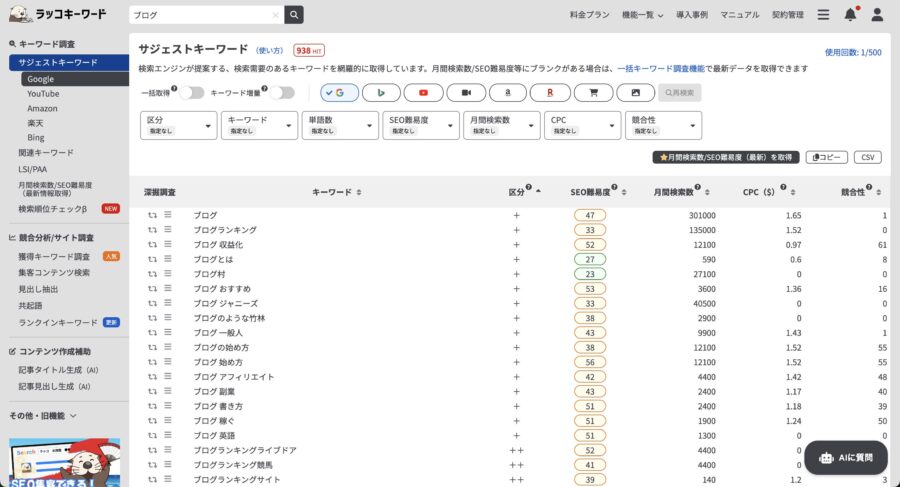Open the sidebar promotional banner image

click(x=64, y=463)
